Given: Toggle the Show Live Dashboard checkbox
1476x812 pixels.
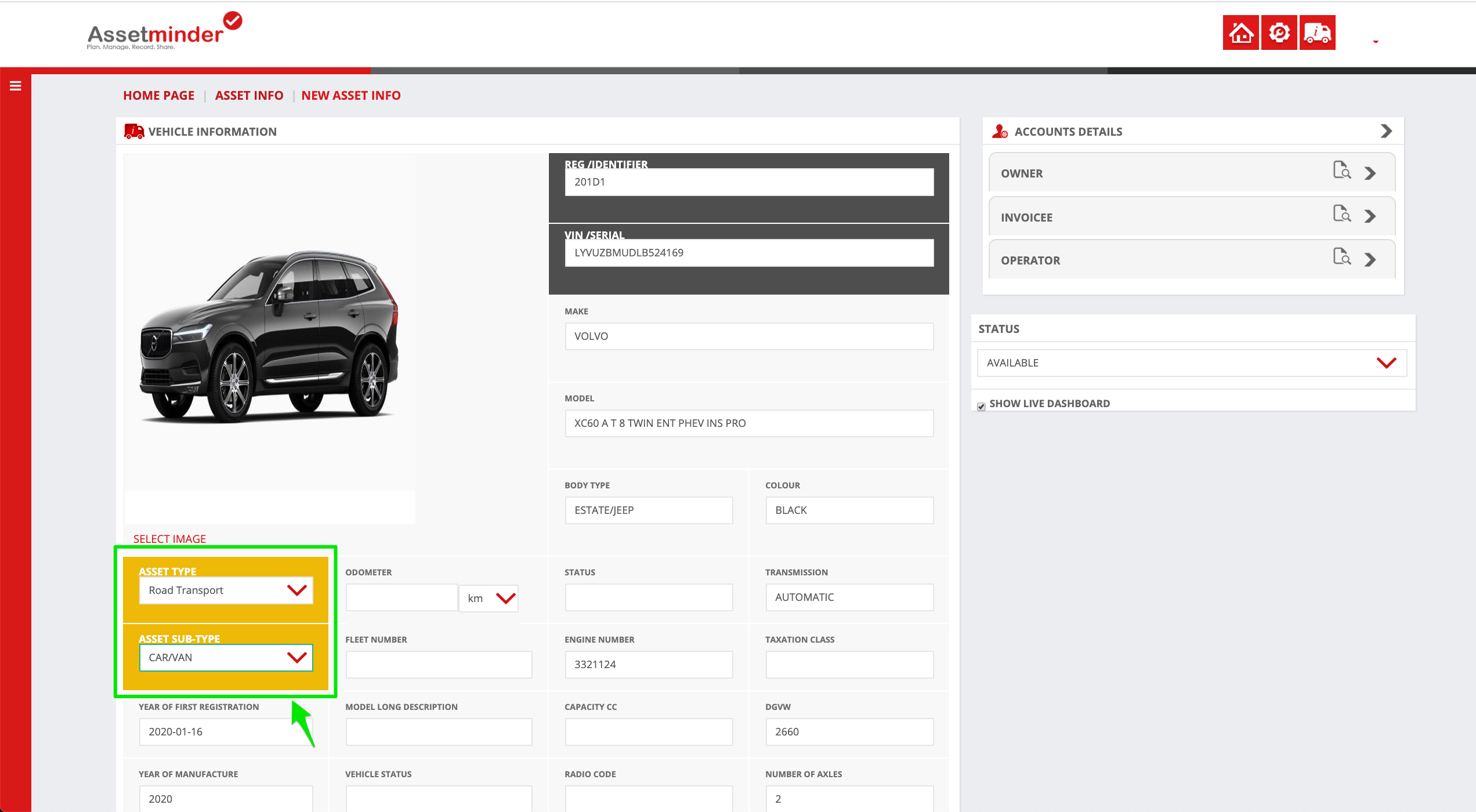Looking at the screenshot, I should (x=981, y=407).
